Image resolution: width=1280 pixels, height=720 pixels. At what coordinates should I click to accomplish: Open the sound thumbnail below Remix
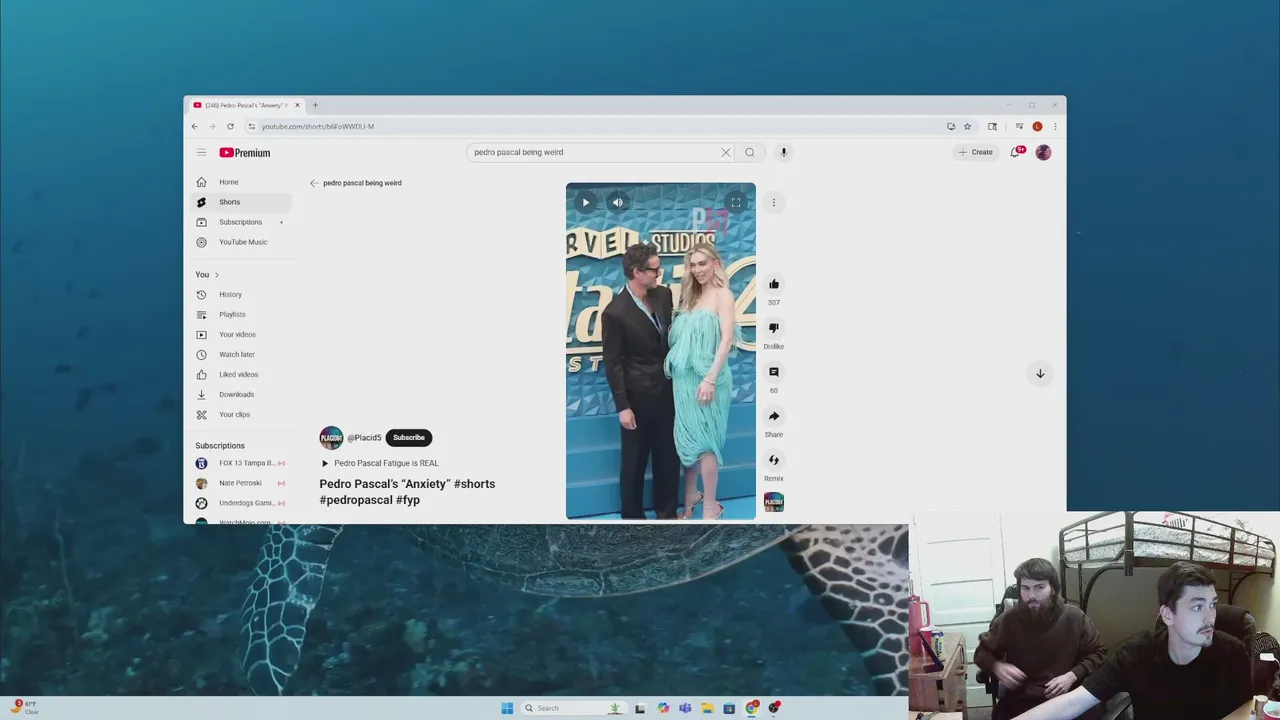tap(774, 502)
